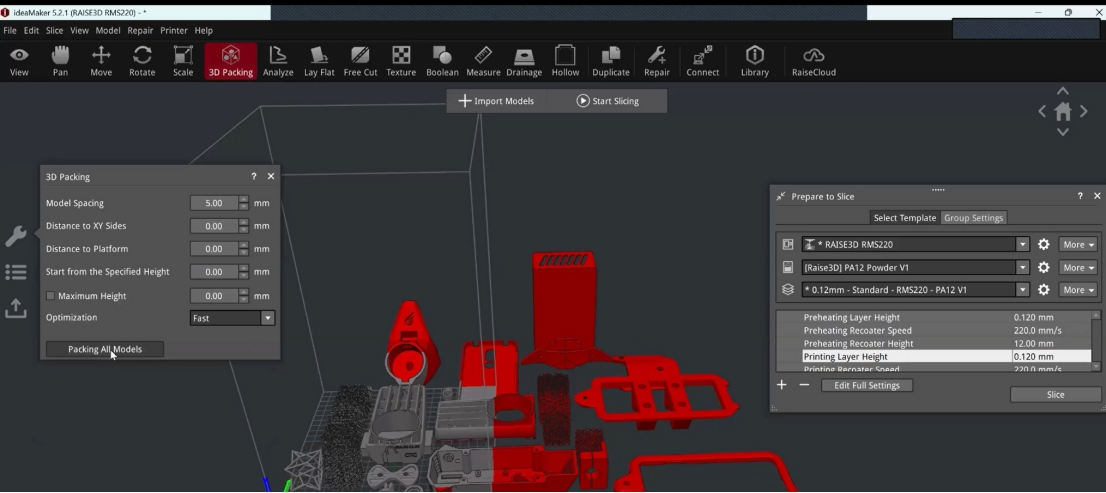Screen dimensions: 1106x493
Task: Launch the Boolean tool
Action: (x=442, y=61)
